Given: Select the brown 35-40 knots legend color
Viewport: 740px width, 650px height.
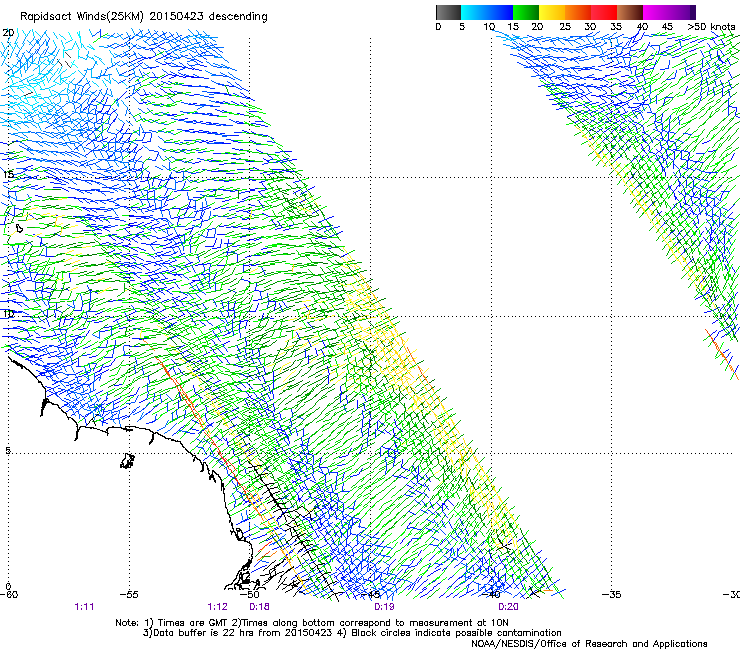Looking at the screenshot, I should [x=630, y=12].
